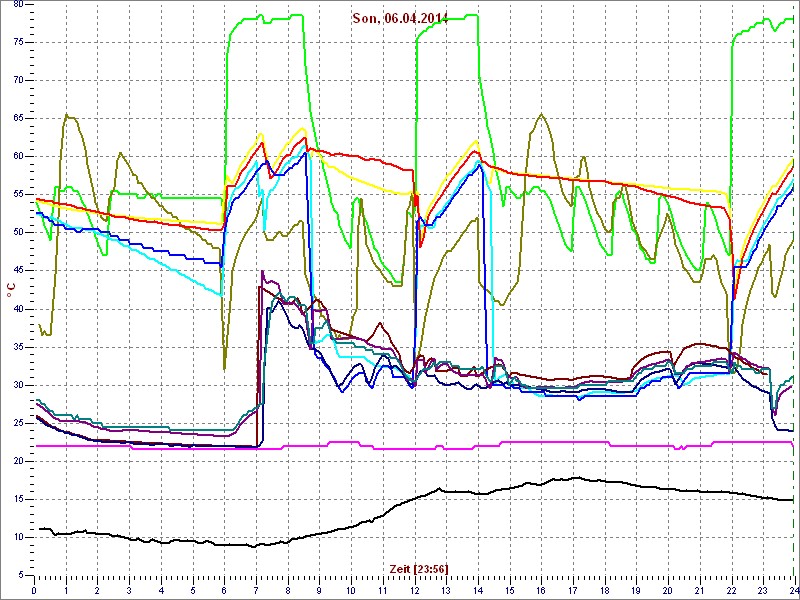Click hour 11 on the time axis

[x=382, y=588]
